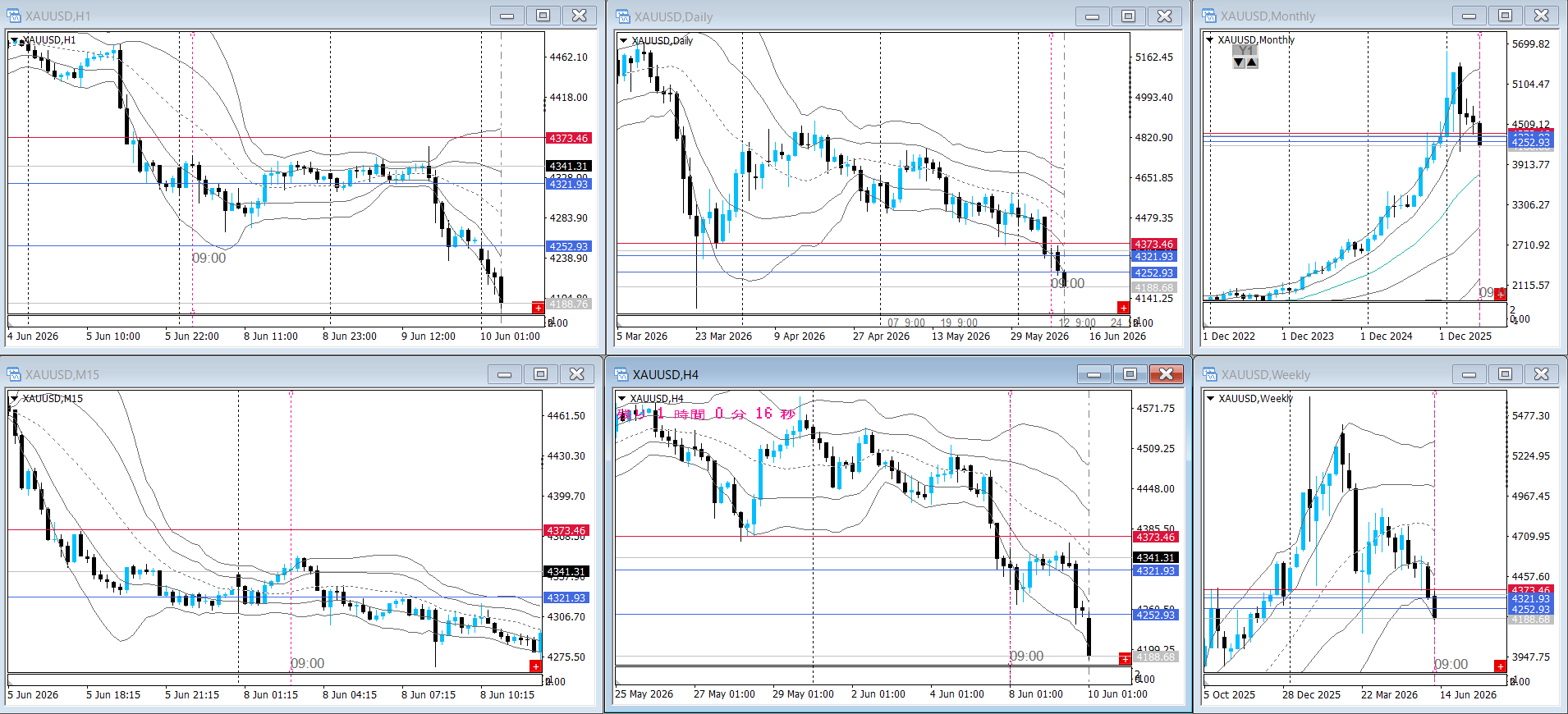This screenshot has width=1568, height=714.
Task: Click the down arrow under Y1
Action: click(x=1239, y=62)
